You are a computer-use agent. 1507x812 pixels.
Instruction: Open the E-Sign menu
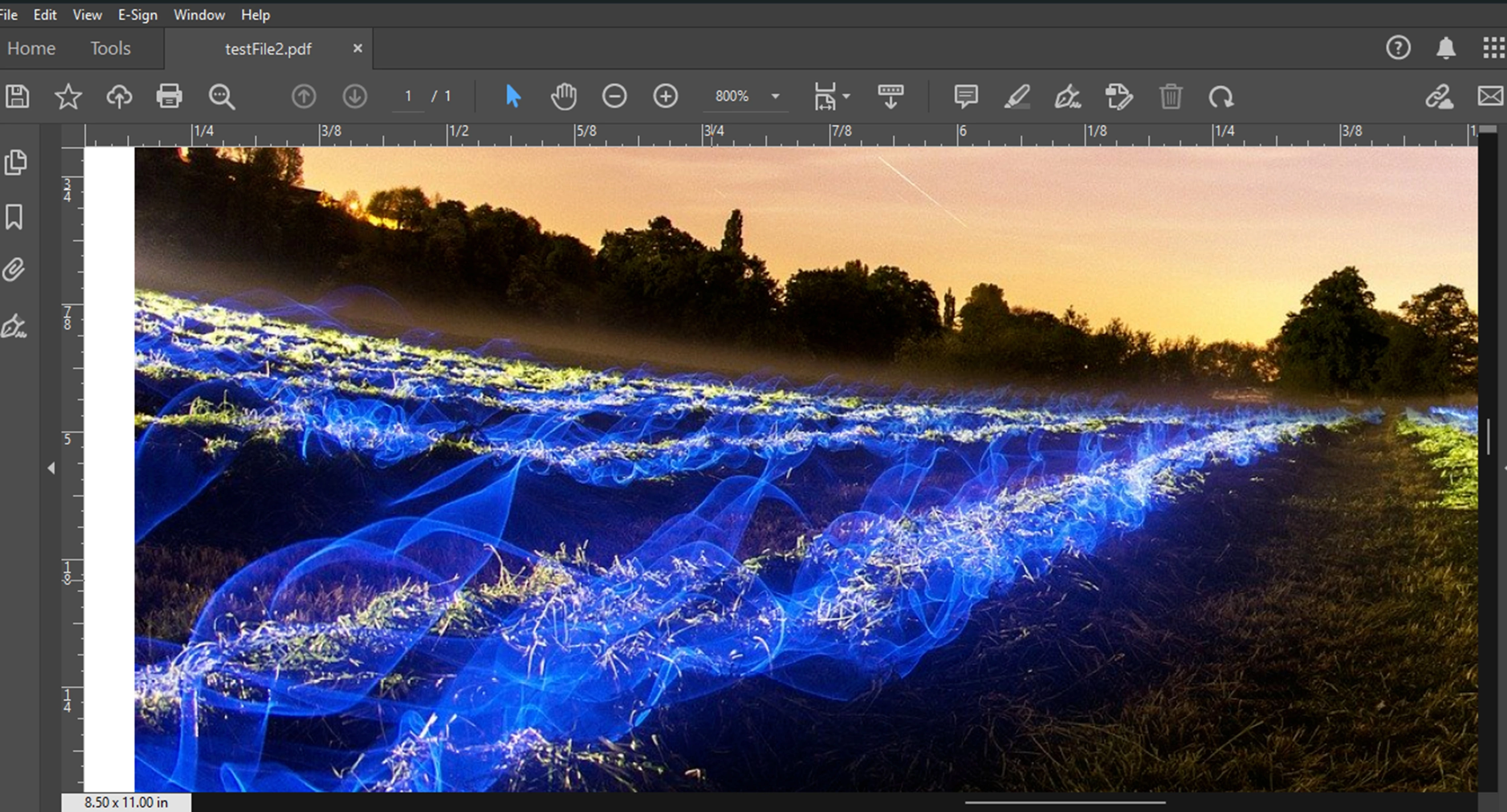(138, 15)
